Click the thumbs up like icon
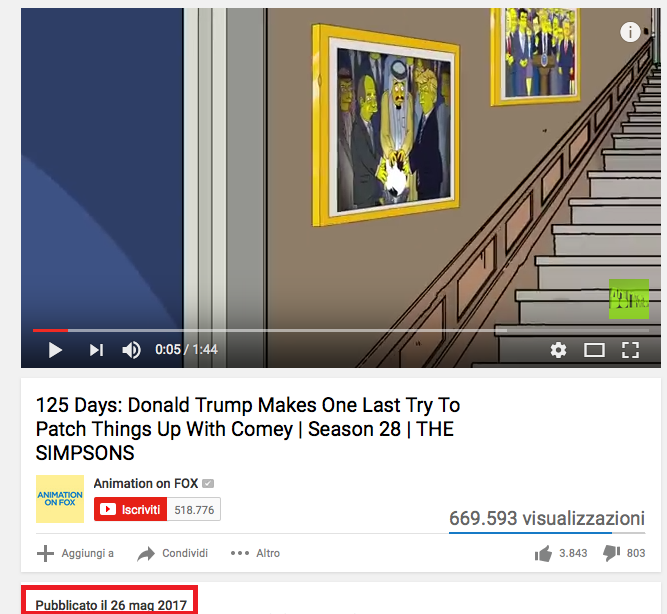The height and width of the screenshot is (614, 667). coord(543,554)
